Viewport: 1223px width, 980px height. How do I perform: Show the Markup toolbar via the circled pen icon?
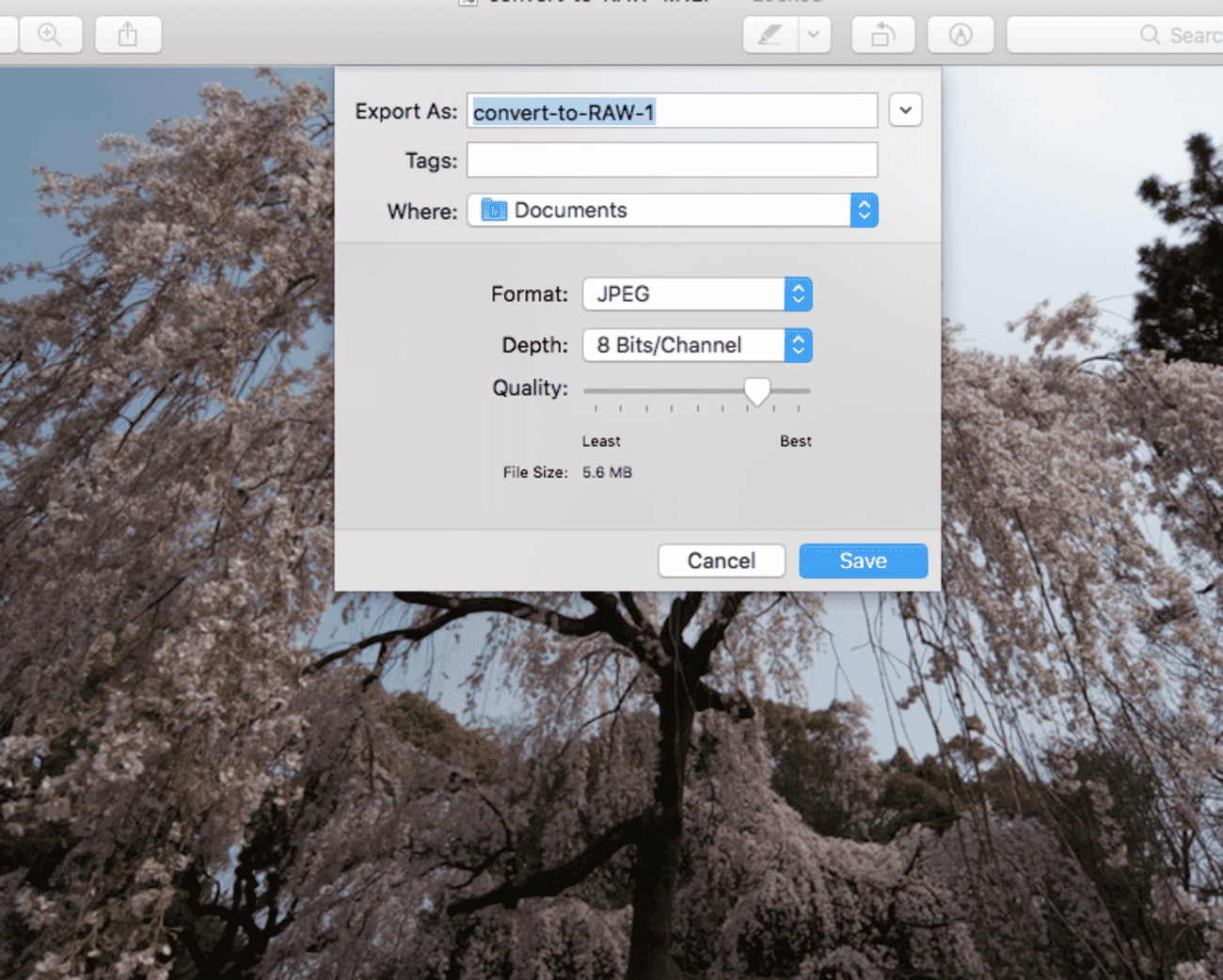click(x=961, y=35)
